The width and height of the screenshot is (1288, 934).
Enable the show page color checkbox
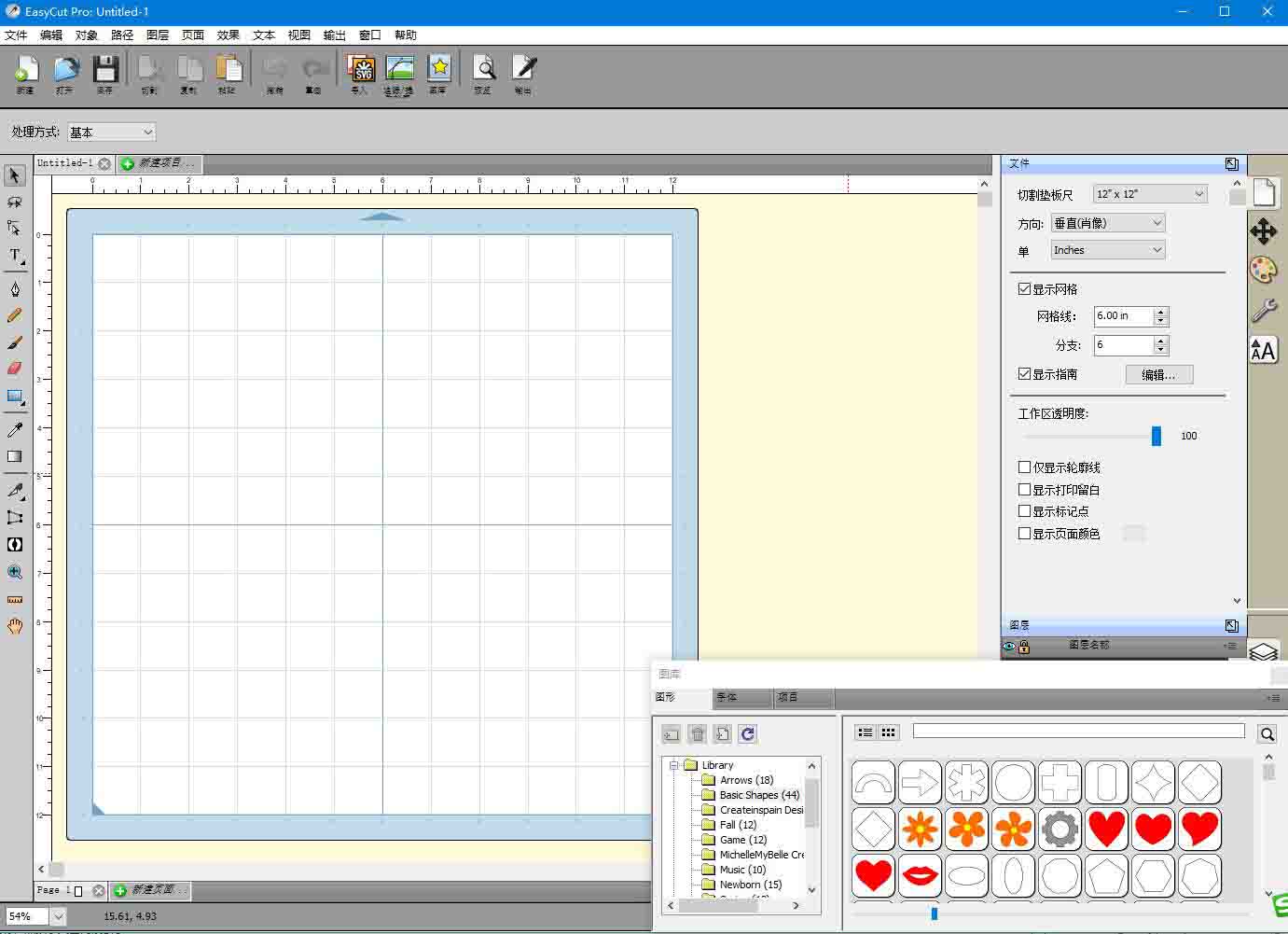(1024, 534)
